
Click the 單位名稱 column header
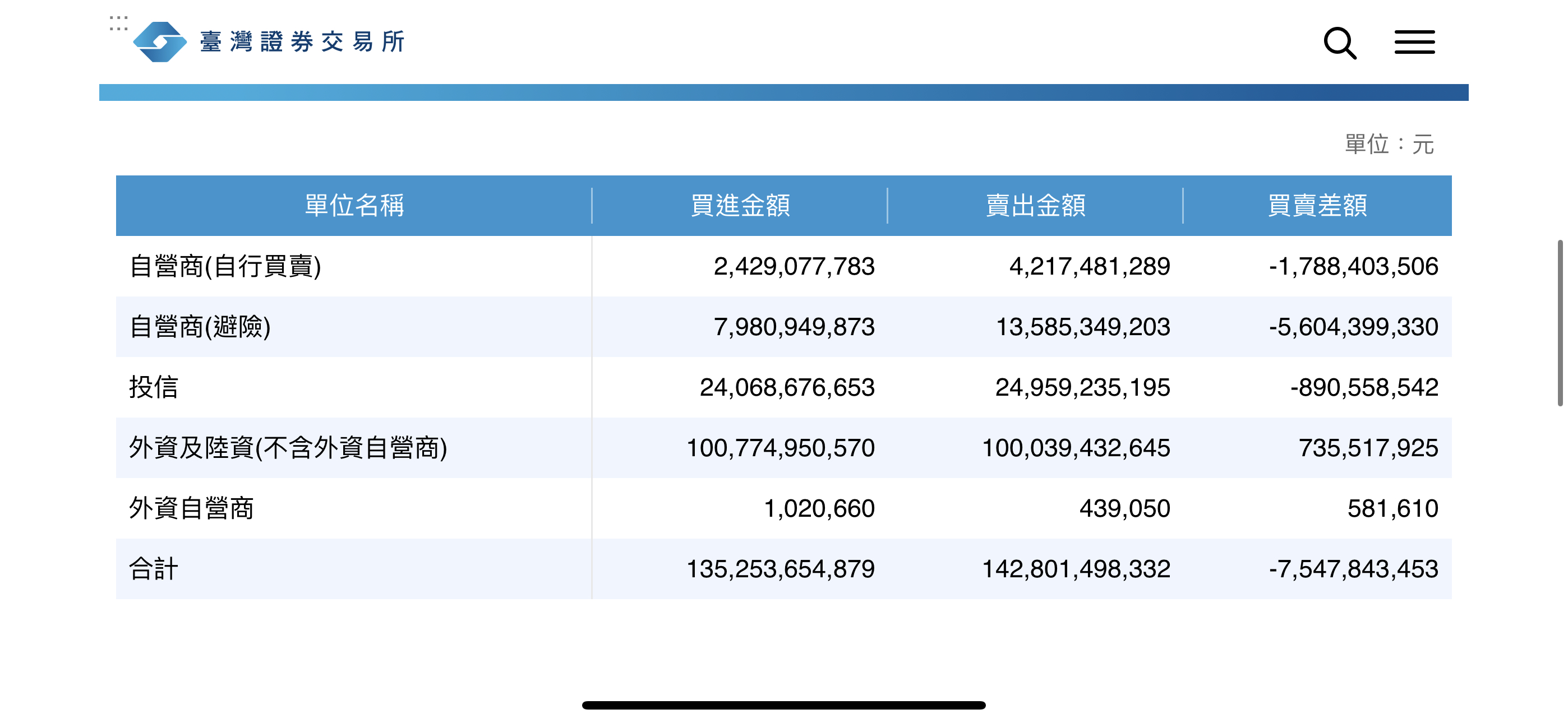(354, 206)
